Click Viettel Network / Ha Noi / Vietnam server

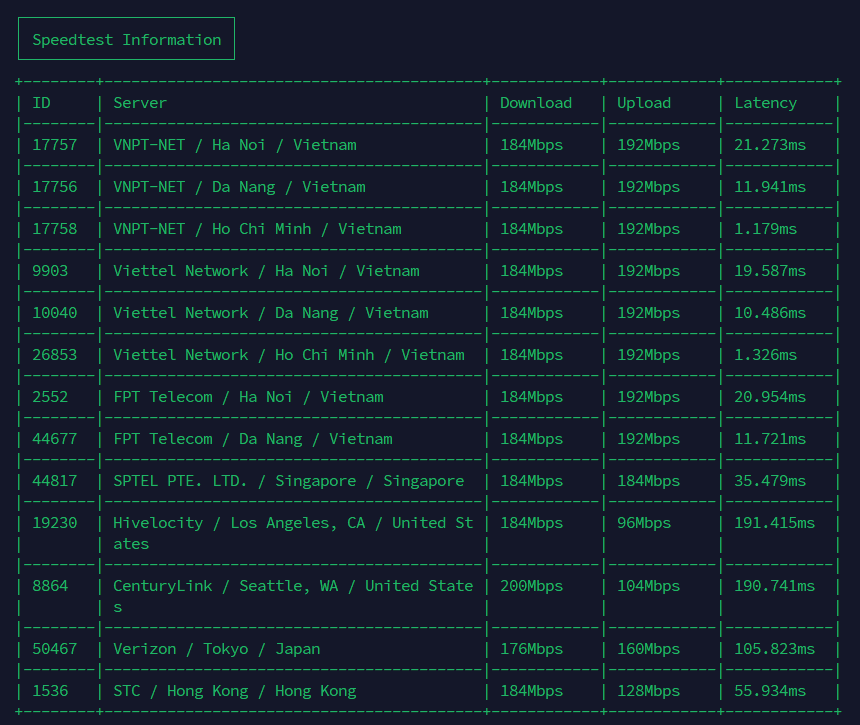[x=266, y=271]
